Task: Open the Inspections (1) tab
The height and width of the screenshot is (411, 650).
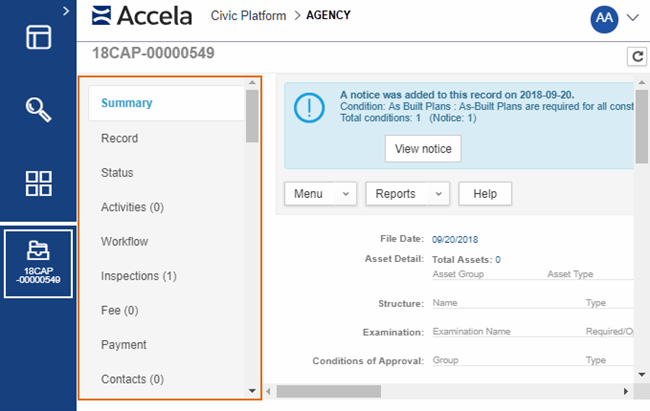Action: click(138, 276)
